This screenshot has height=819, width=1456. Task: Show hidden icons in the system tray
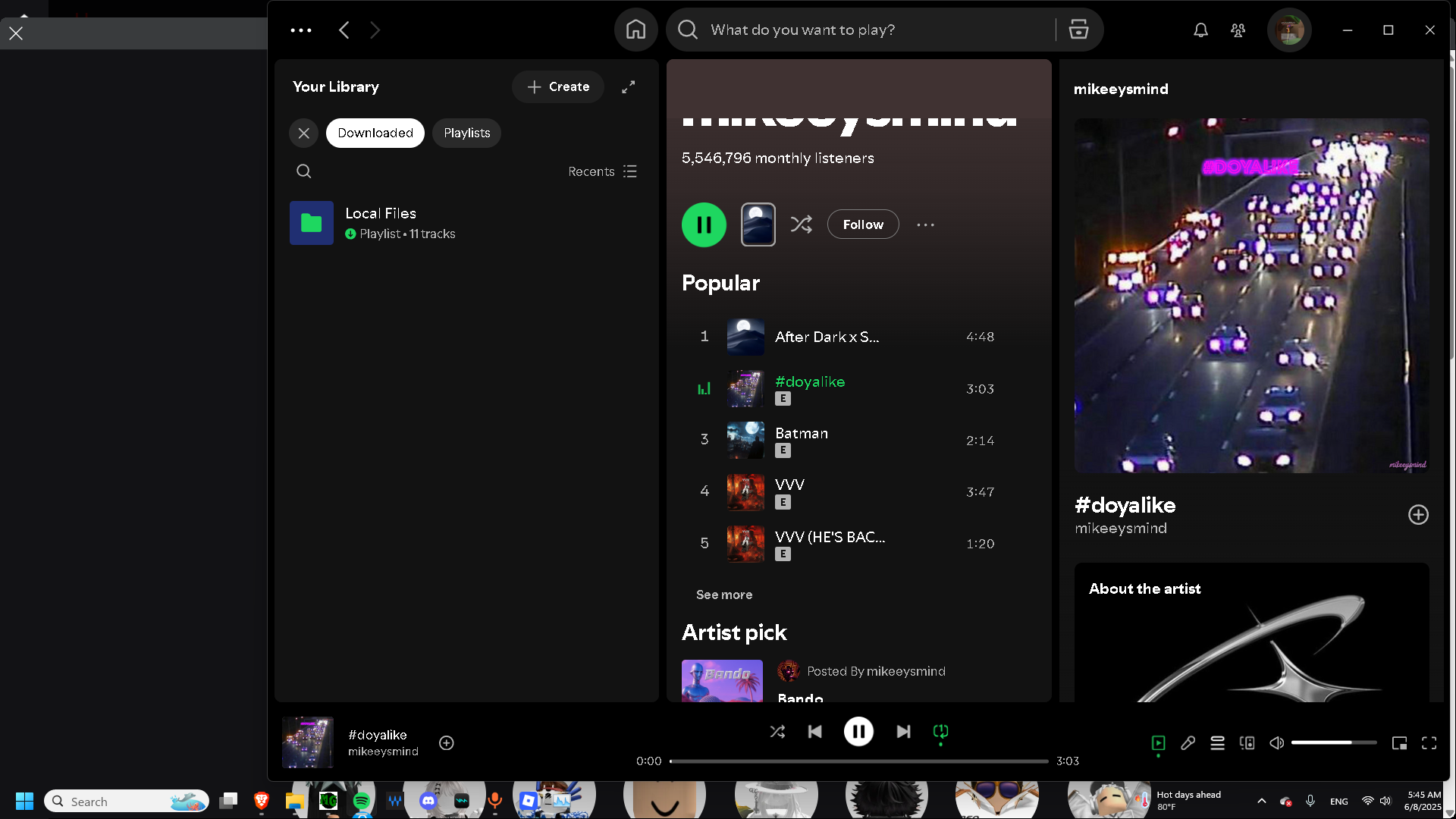[1261, 801]
